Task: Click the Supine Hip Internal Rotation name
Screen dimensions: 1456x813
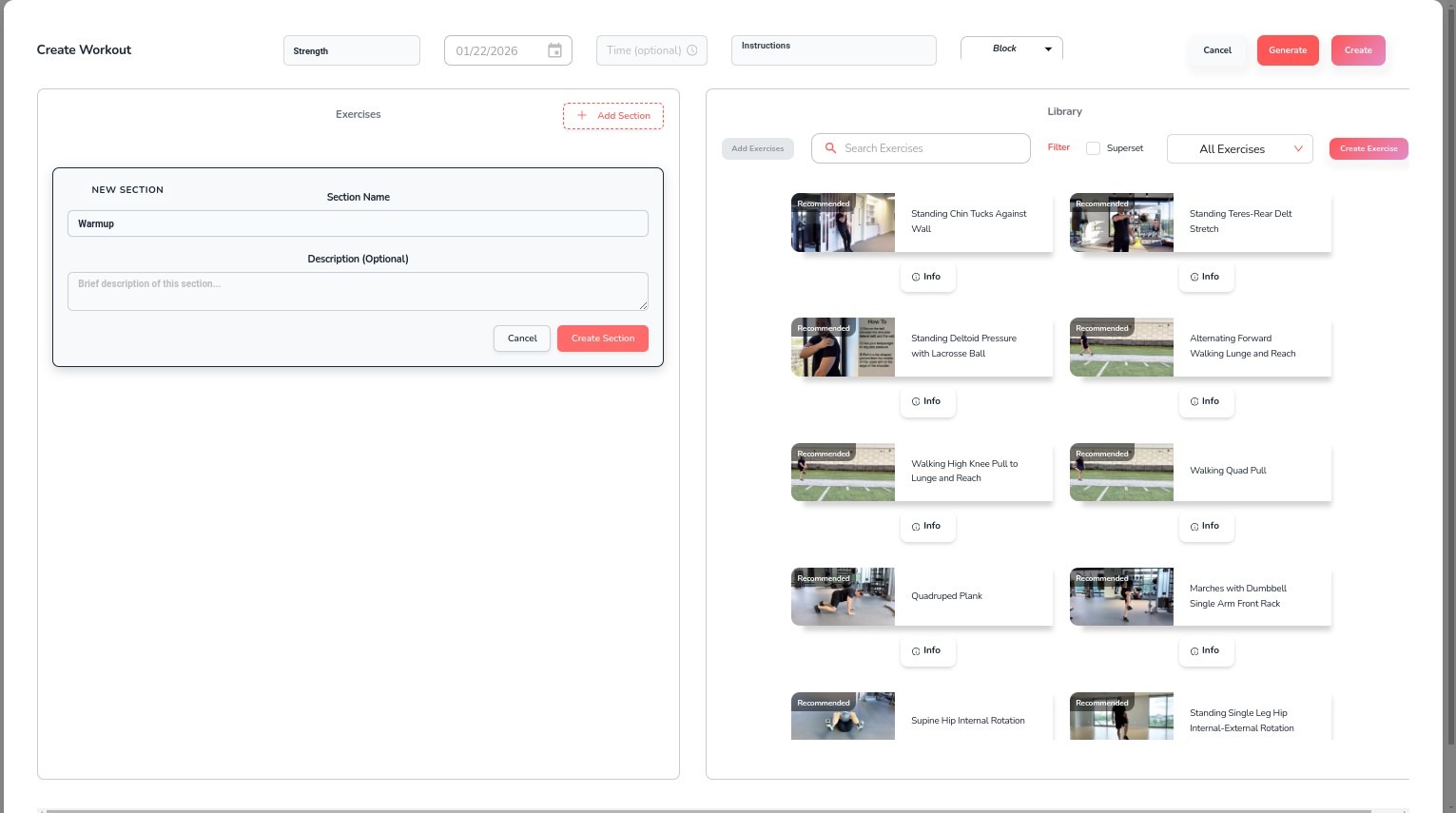Action: click(968, 721)
